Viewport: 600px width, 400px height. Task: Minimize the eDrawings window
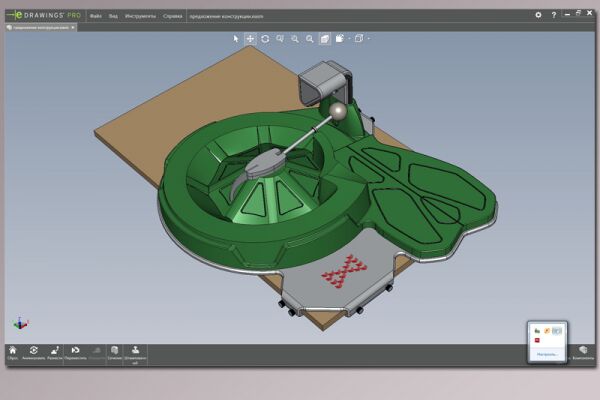pyautogui.click(x=567, y=14)
